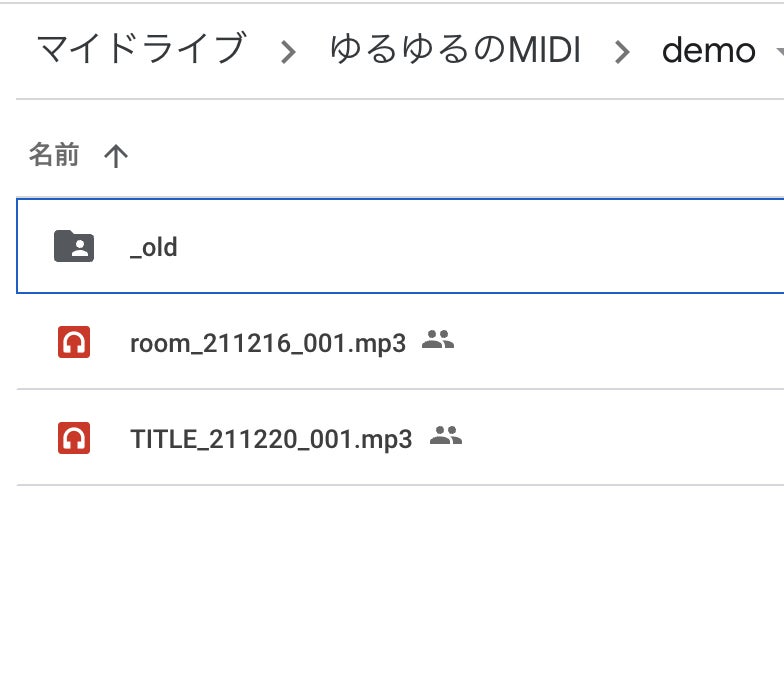
Task: Click shared people icon beside room_211216_001.mp3
Action: [x=438, y=340]
